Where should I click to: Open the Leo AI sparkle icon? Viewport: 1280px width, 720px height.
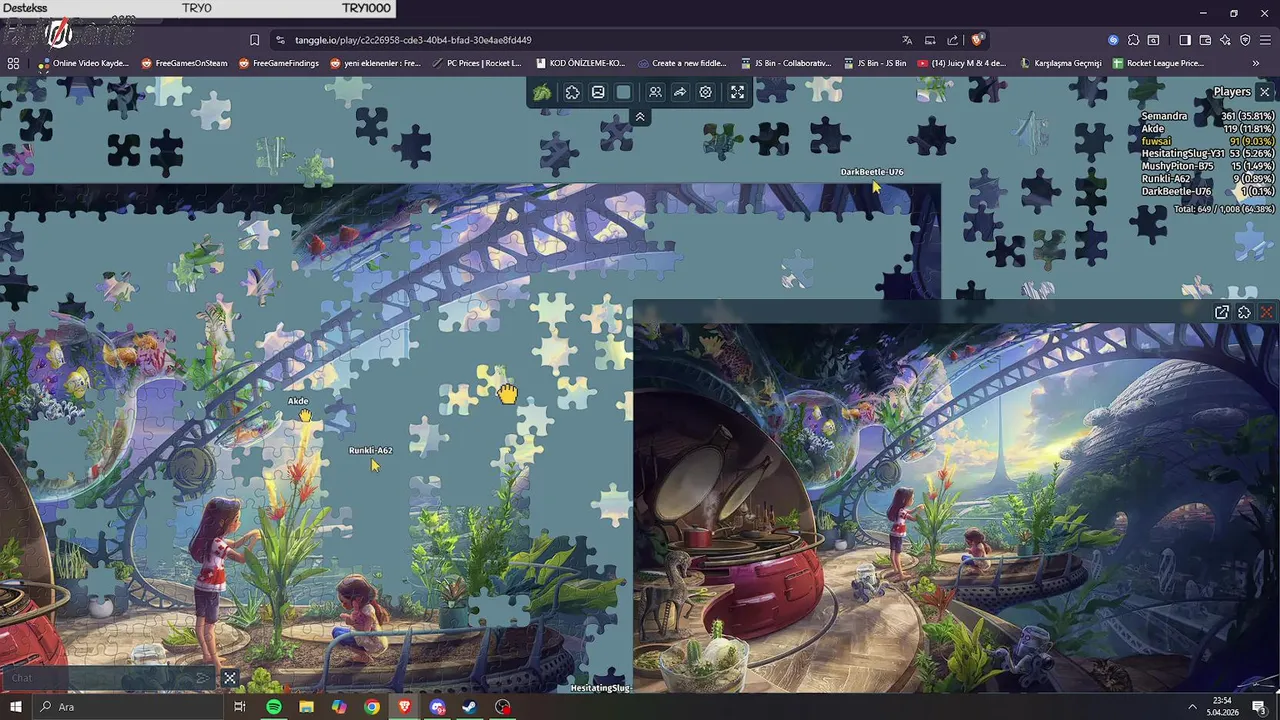(x=1225, y=40)
